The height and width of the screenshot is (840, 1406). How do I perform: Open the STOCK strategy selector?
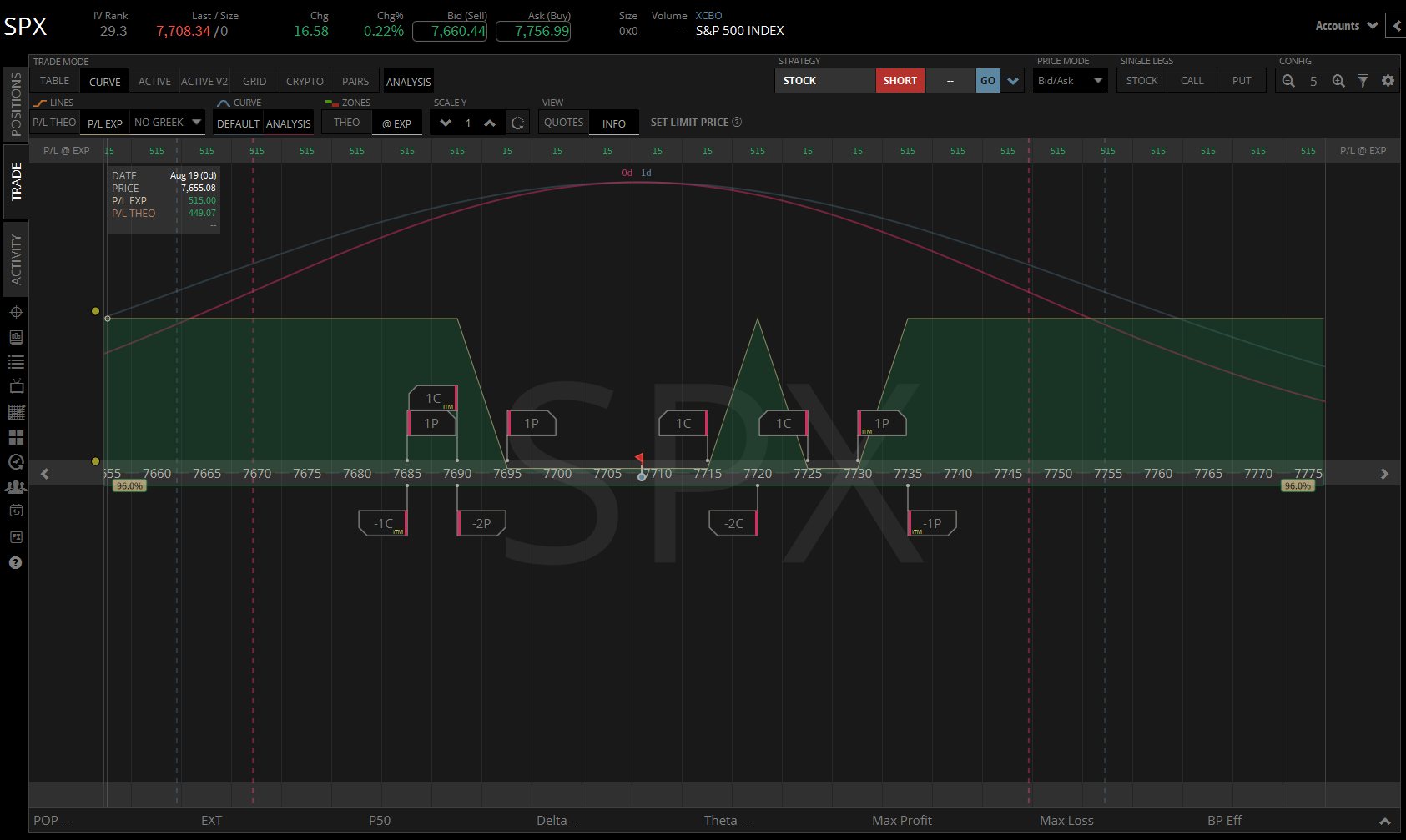824,81
